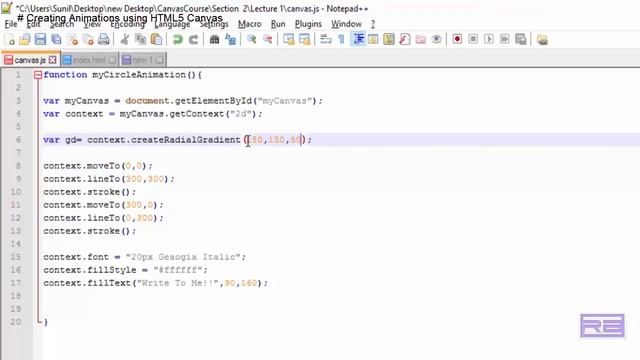Toggle word wrap in the toolbar
Screen dimensions: 640x360
click(x=326, y=39)
